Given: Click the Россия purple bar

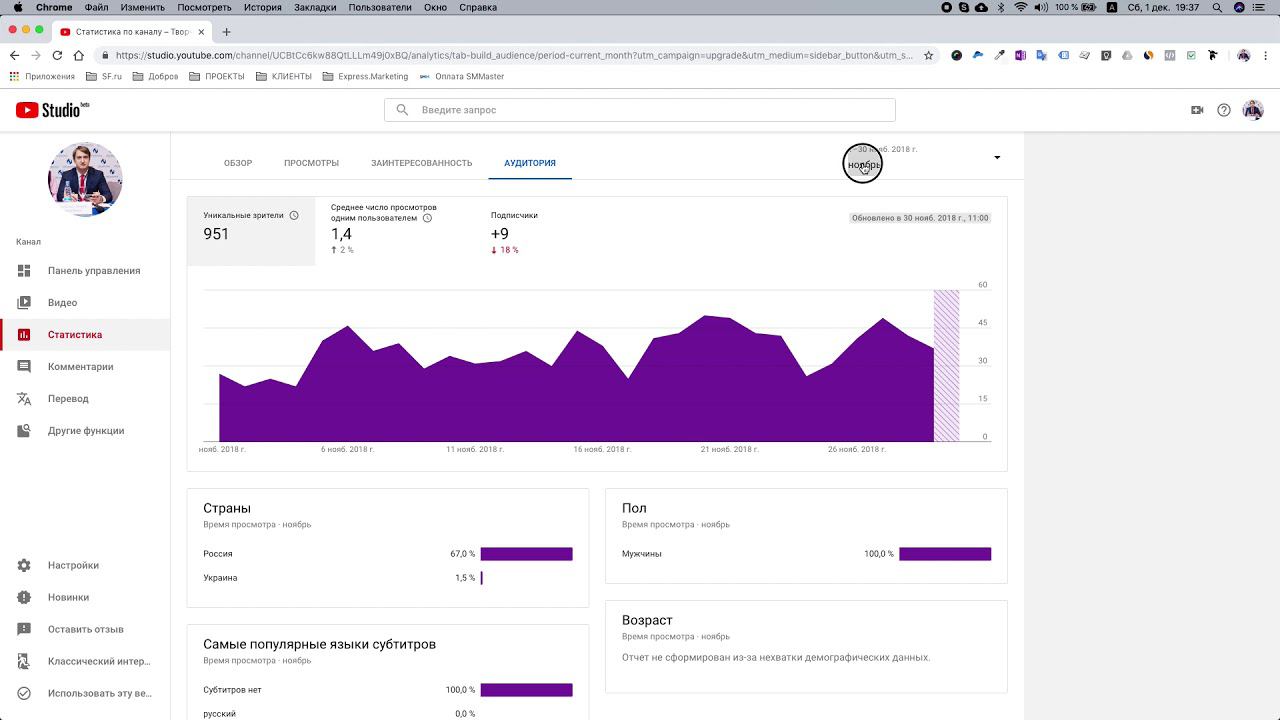Looking at the screenshot, I should click(526, 554).
